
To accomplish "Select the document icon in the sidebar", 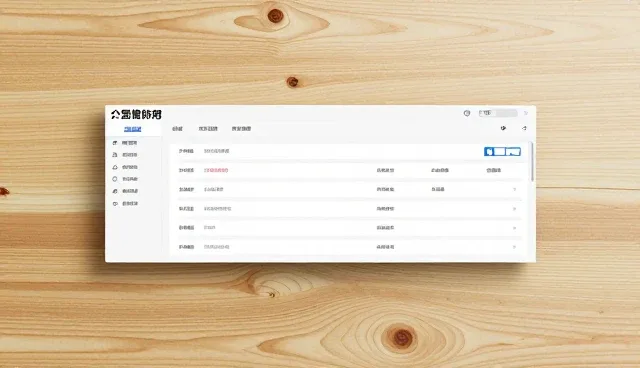I will pos(115,155).
